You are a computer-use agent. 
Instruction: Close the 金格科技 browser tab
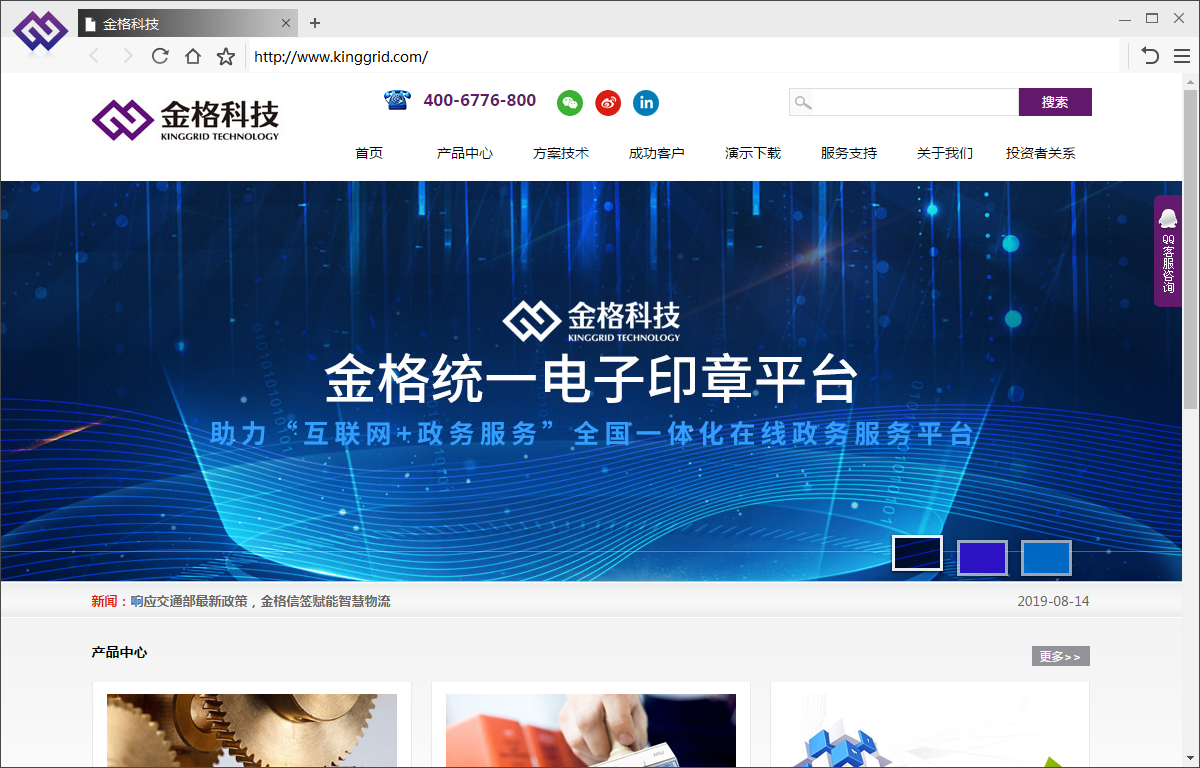click(x=286, y=23)
